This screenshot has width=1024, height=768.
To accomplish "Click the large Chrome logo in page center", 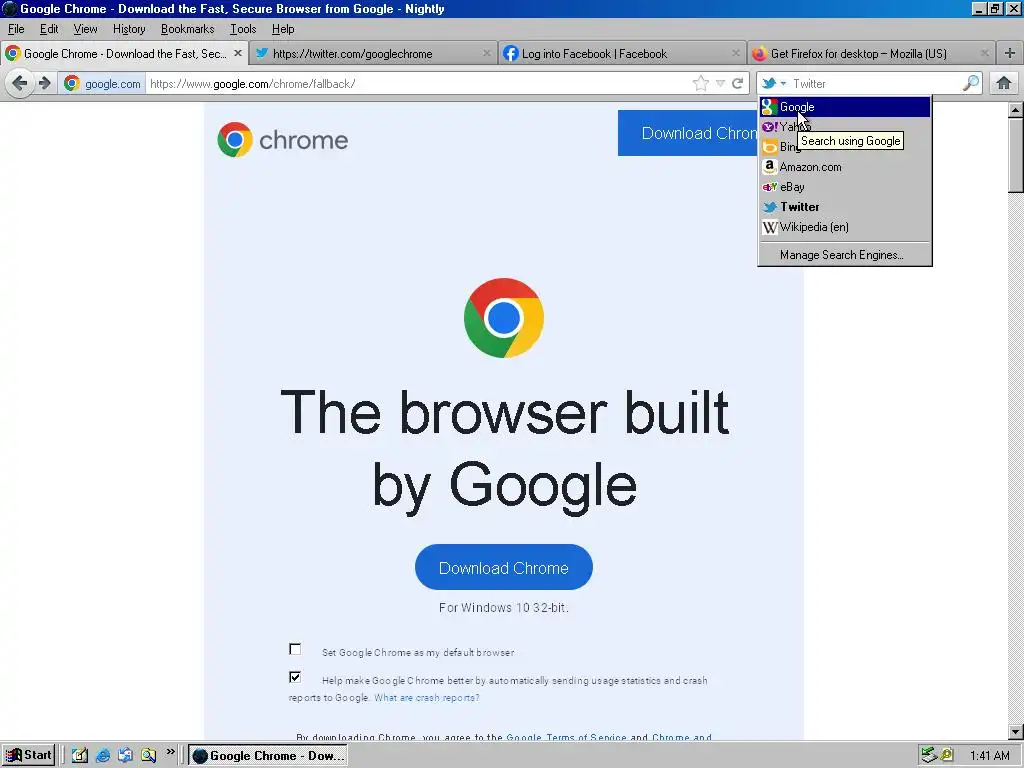I will (x=504, y=318).
